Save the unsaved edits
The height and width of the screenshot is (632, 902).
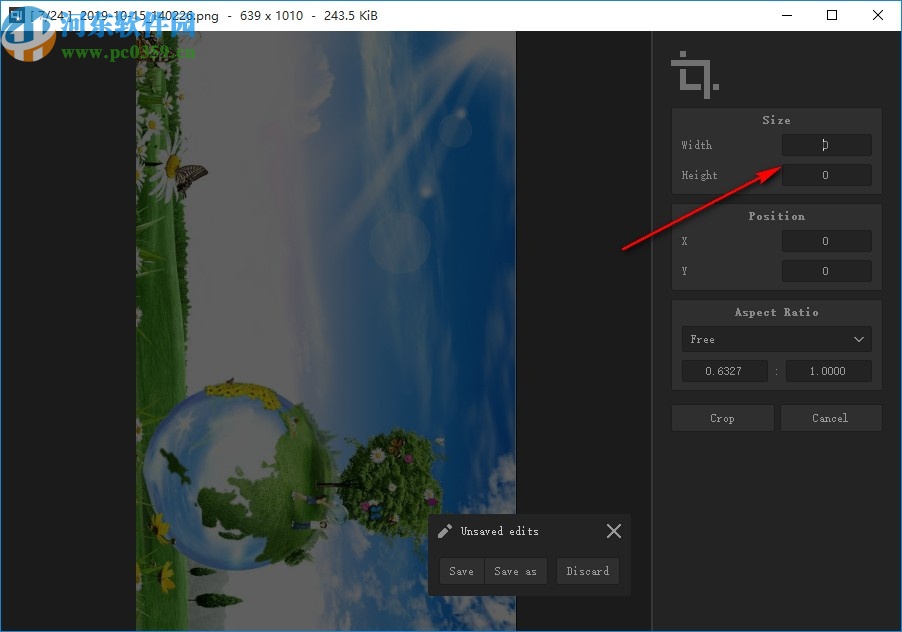(462, 571)
